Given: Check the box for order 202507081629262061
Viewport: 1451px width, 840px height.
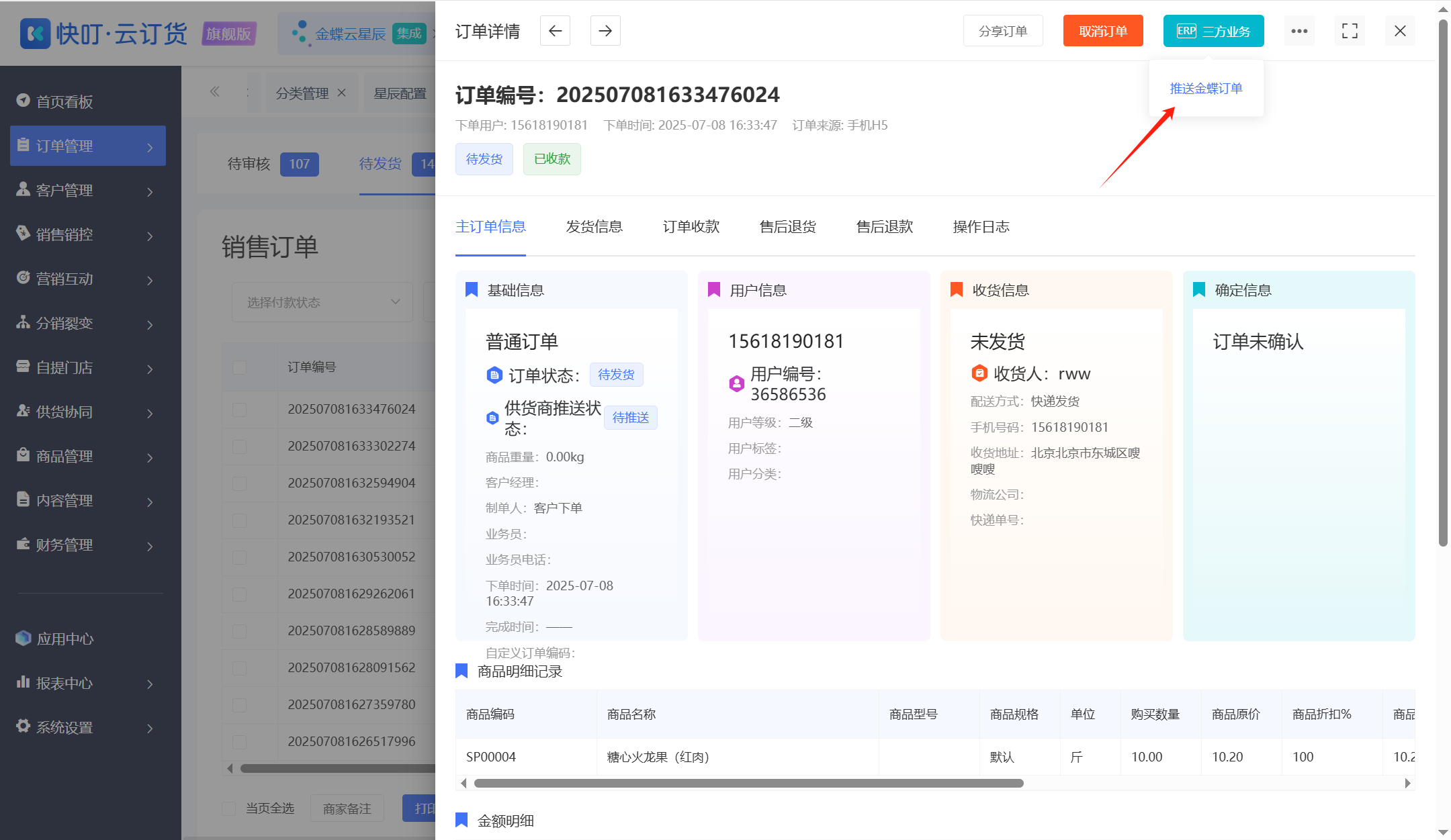Looking at the screenshot, I should 240,594.
